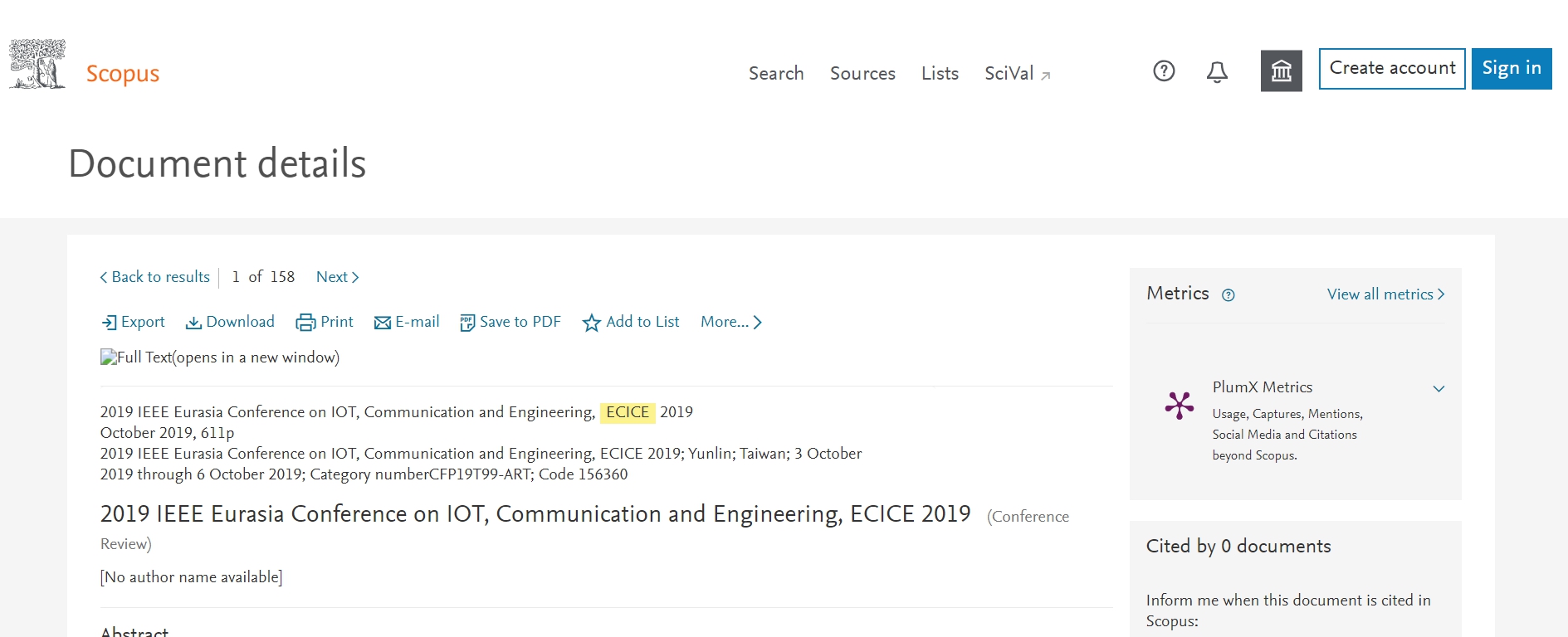Click the Print link text
Image resolution: width=1568 pixels, height=637 pixels.
point(337,322)
